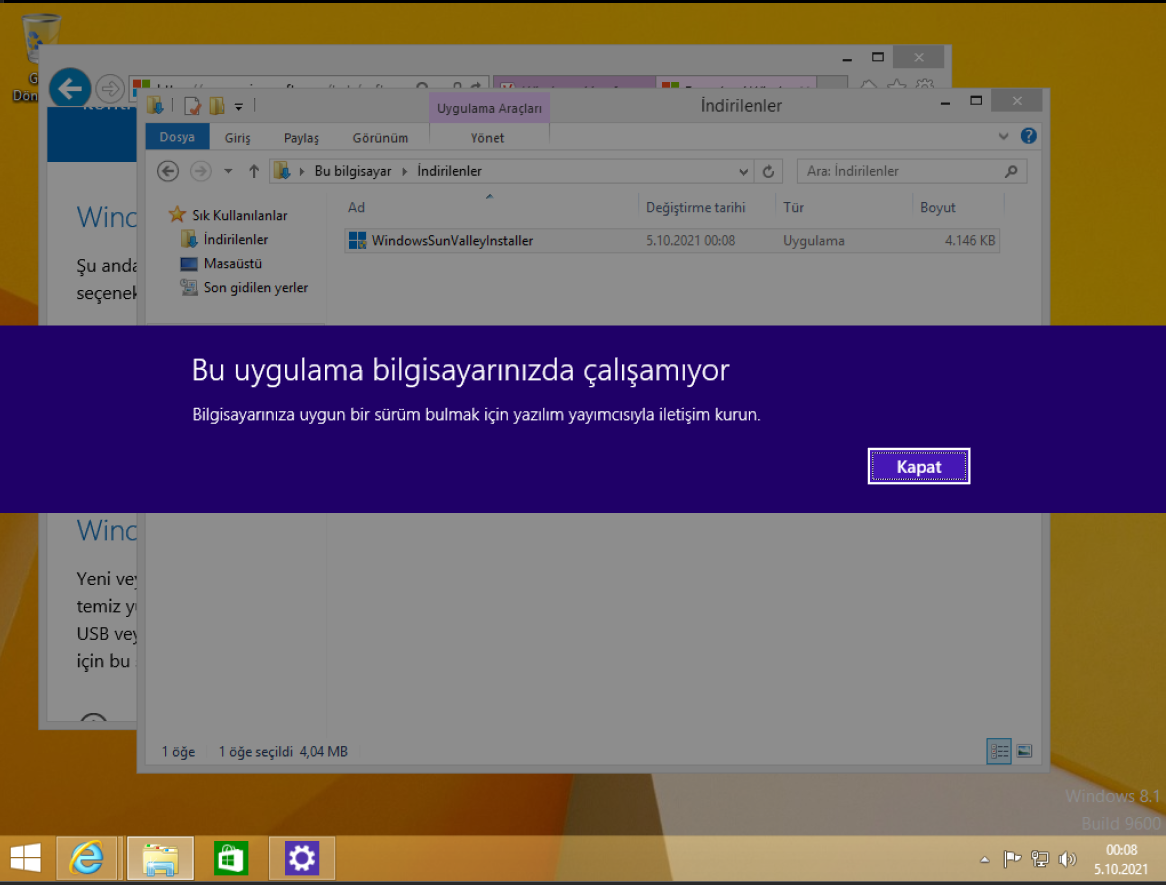Show hidden icons in the system tray
This screenshot has width=1166, height=885.
(985, 860)
